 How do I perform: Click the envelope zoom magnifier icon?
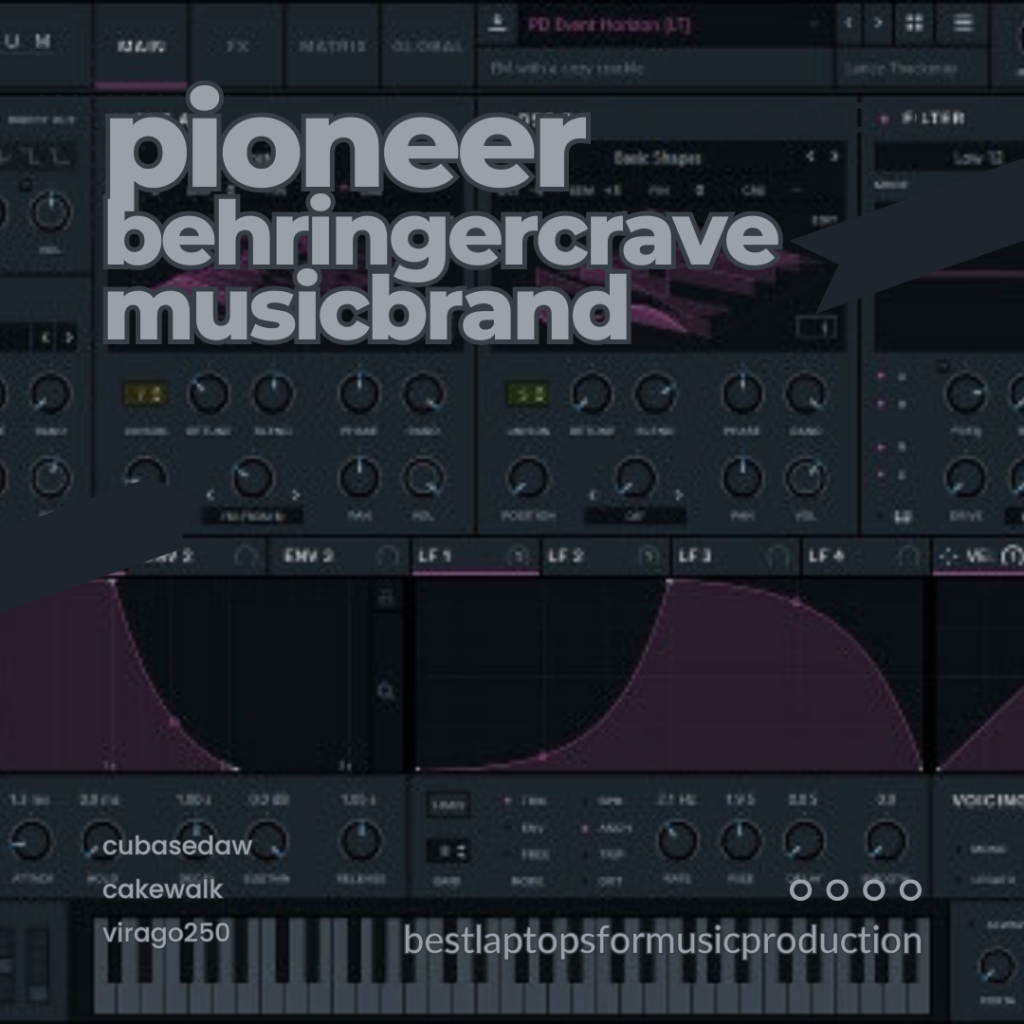[x=386, y=691]
